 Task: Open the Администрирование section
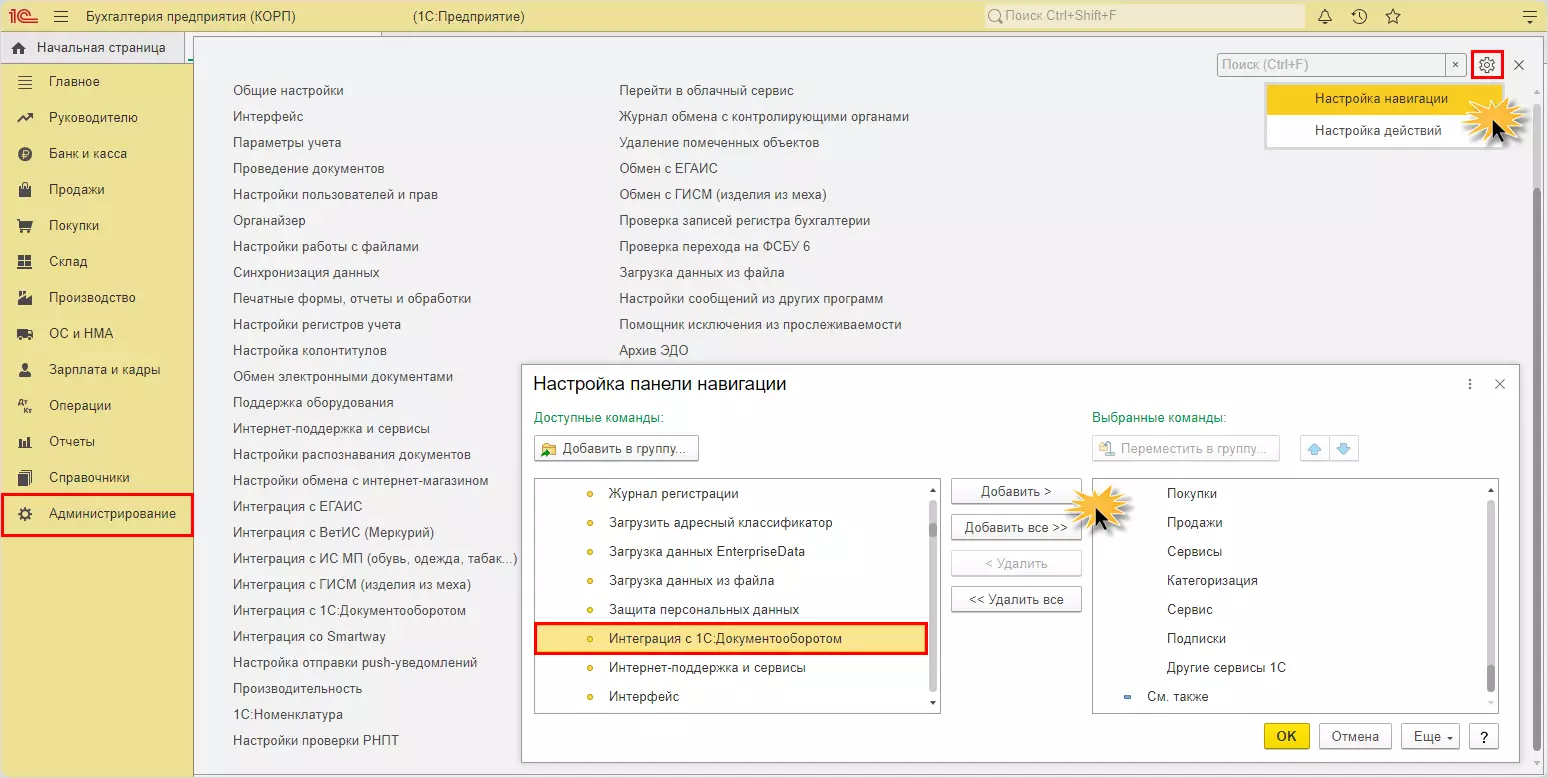[x=96, y=514]
